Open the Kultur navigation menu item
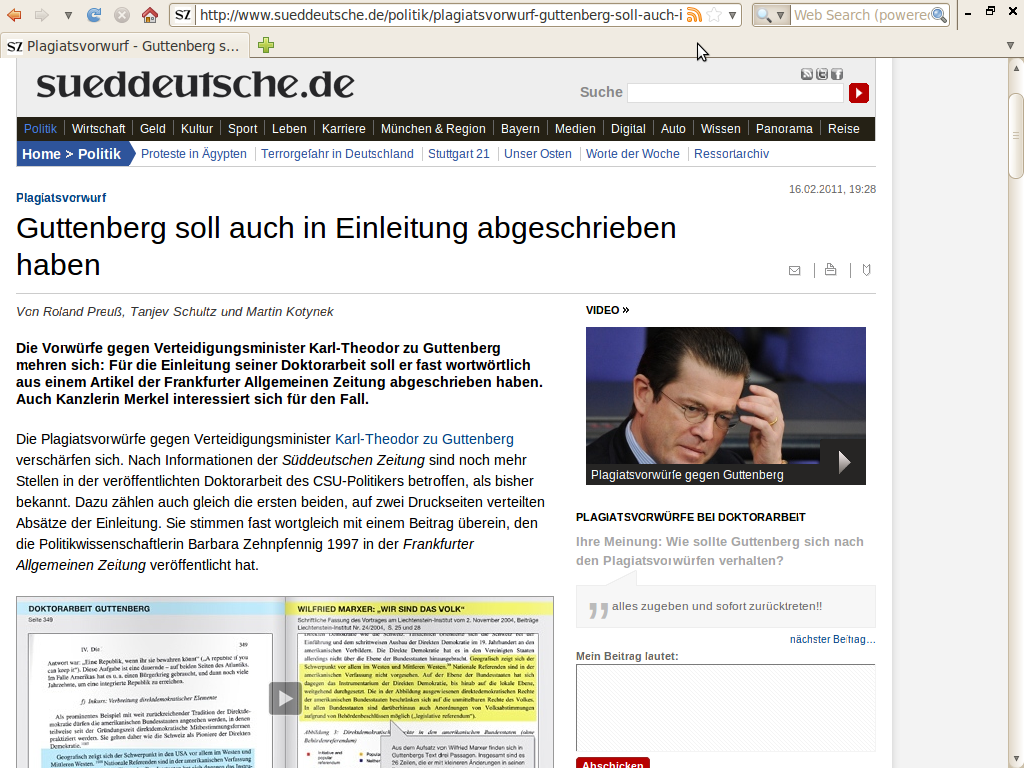The image size is (1024, 768). [x=197, y=129]
